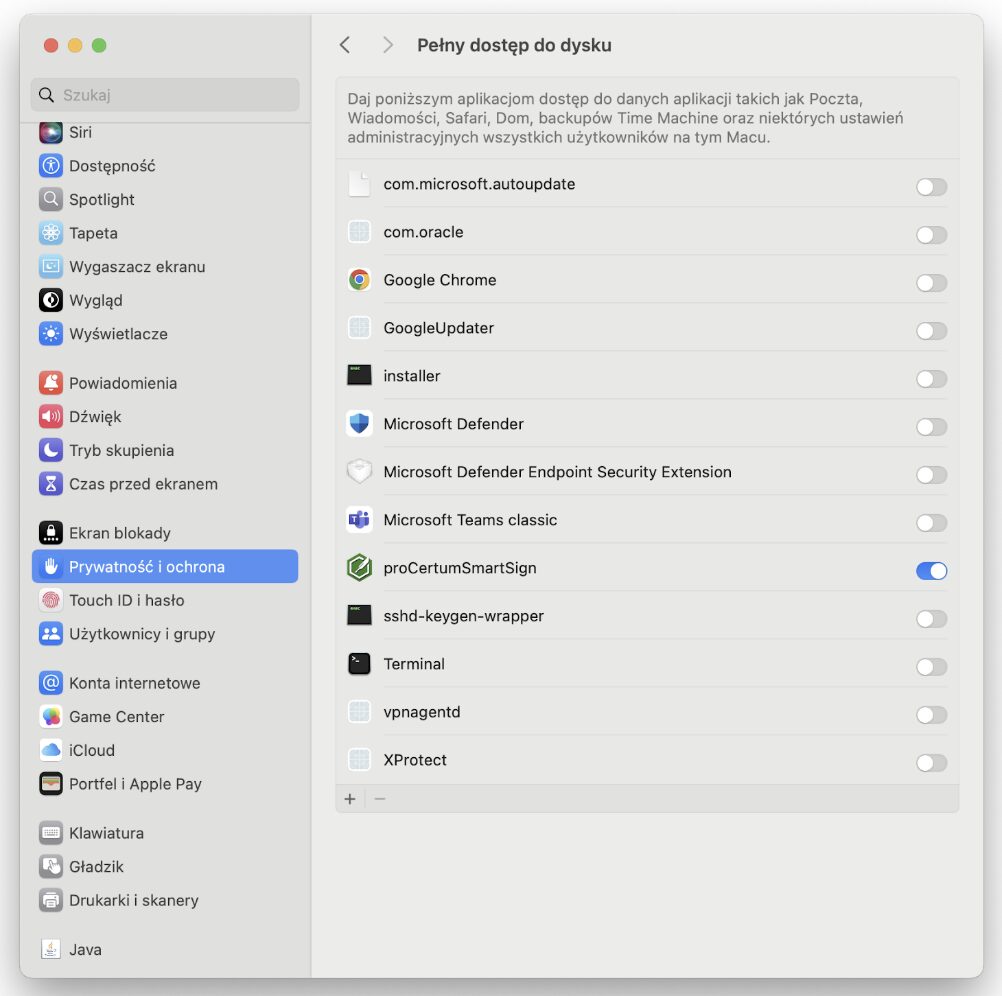Enable Google Chrome disk access switch
The width and height of the screenshot is (1002, 996).
931,282
